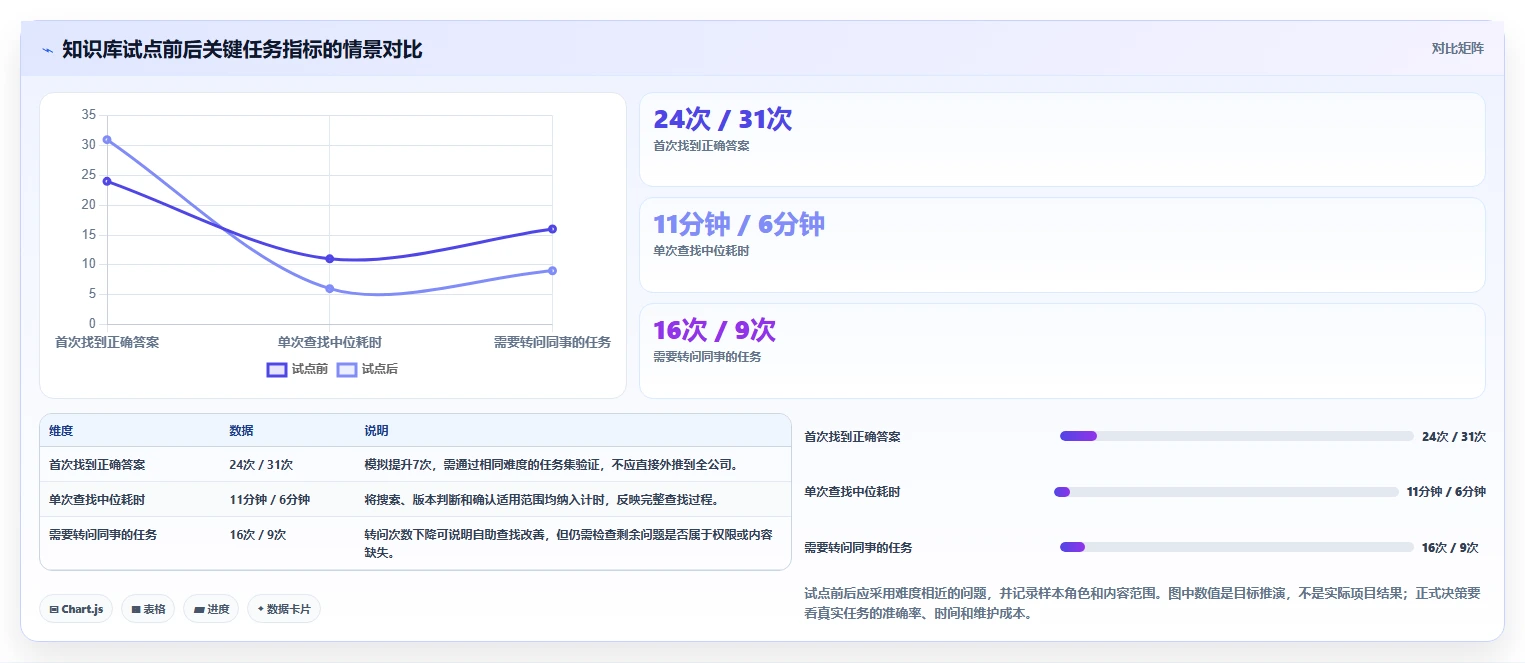Click the 试点前 data point at 11
1525x663 pixels.
click(329, 259)
